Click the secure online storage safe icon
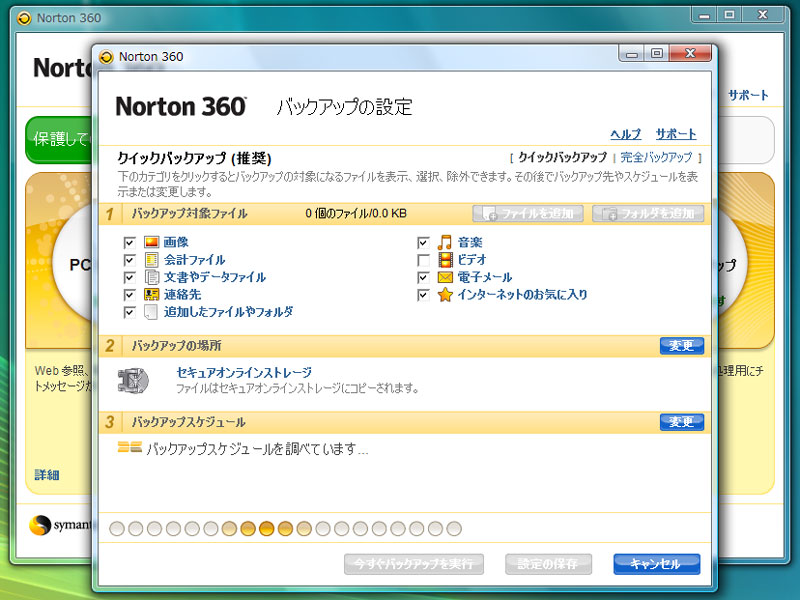The height and width of the screenshot is (600, 800). click(x=134, y=381)
